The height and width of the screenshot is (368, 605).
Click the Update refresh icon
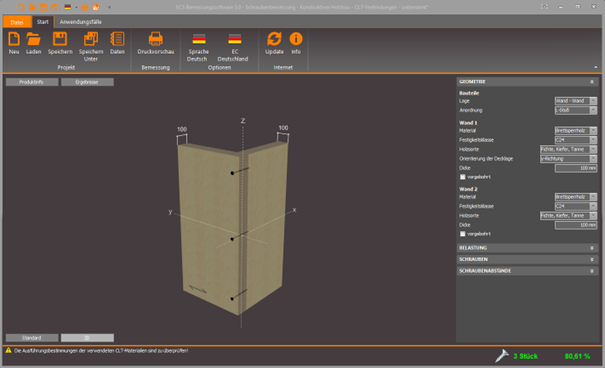click(274, 39)
